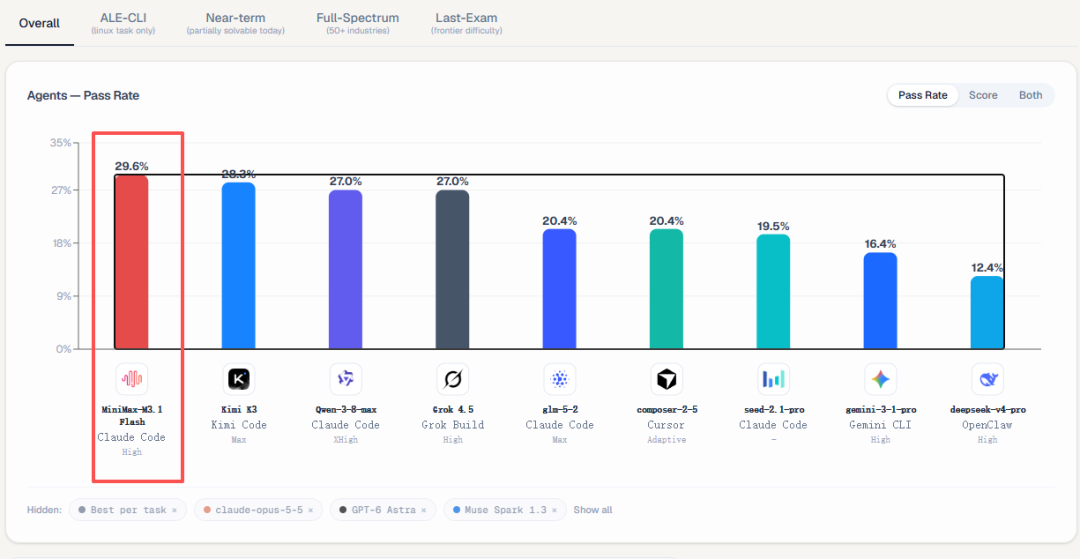
Task: Click the glm-5-2 logo icon
Action: pyautogui.click(x=559, y=379)
